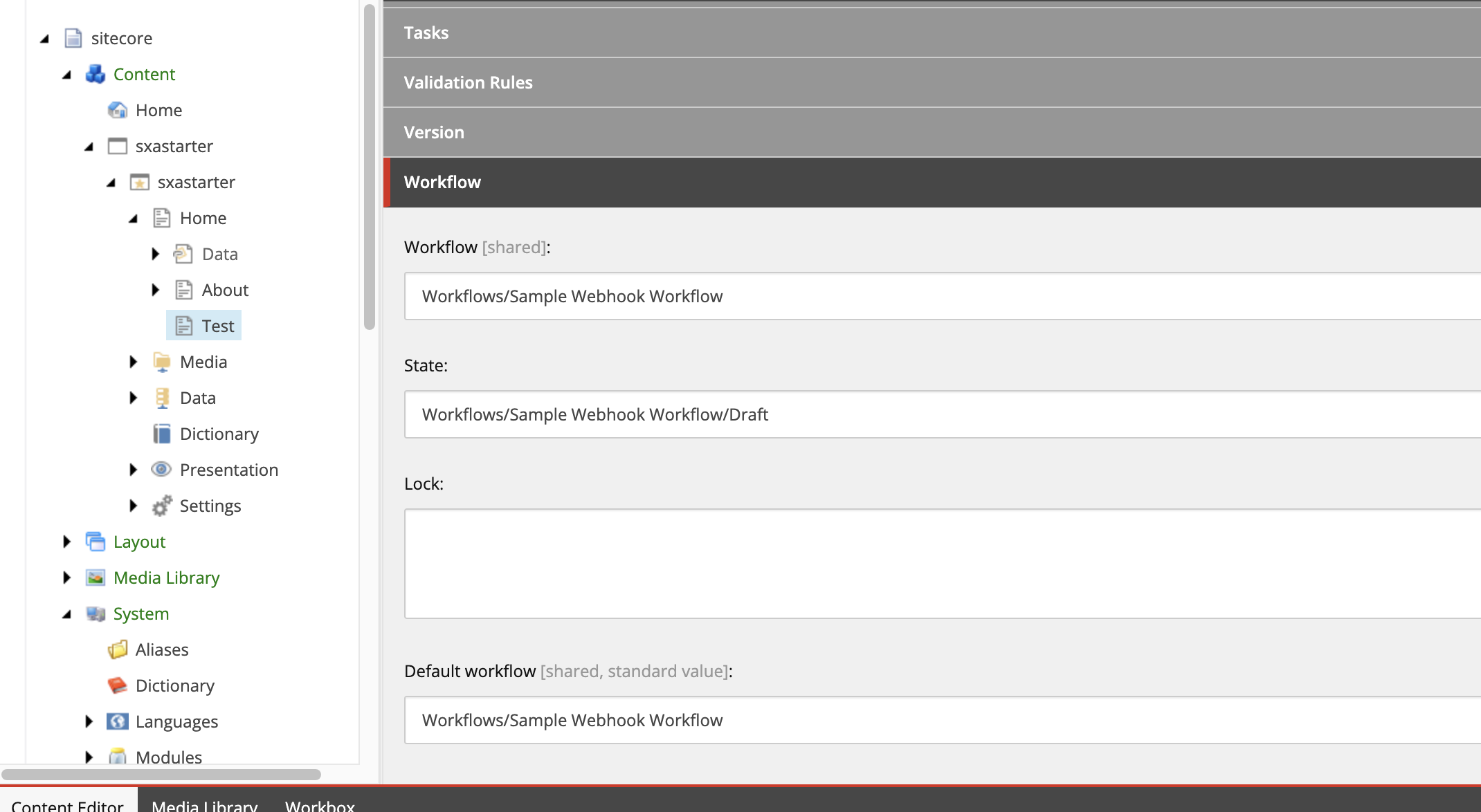Expand the Tasks section header
Screen dimensions: 1481x812
pos(932,33)
